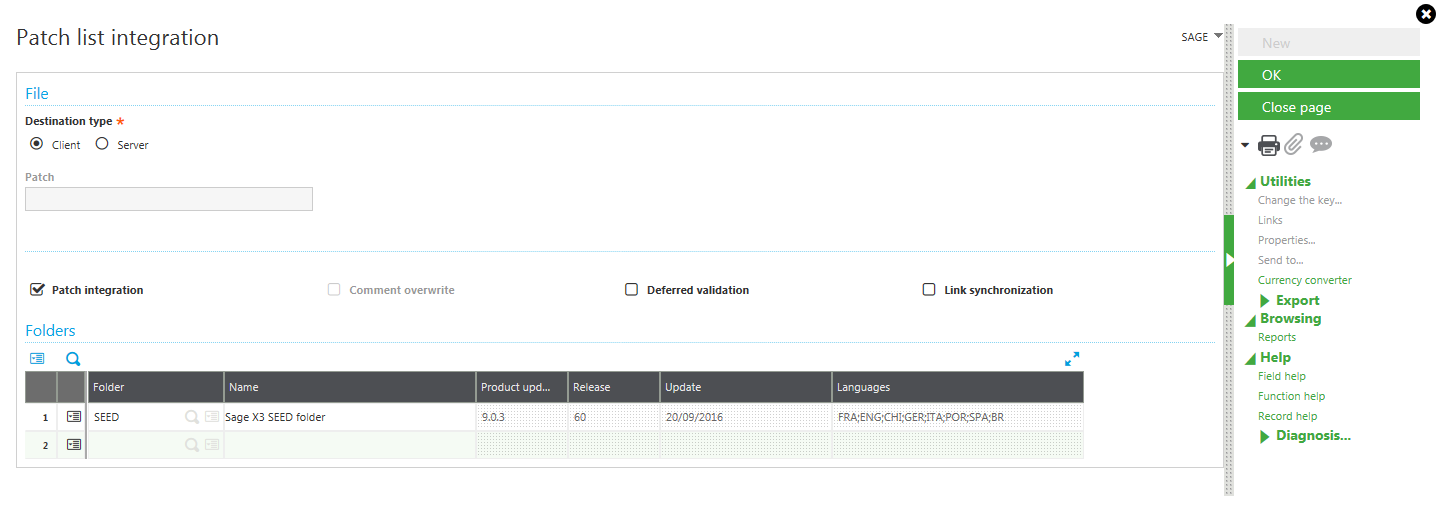Viewport: 1440px width, 512px height.
Task: Click the paperclip attachment icon
Action: pyautogui.click(x=1294, y=145)
